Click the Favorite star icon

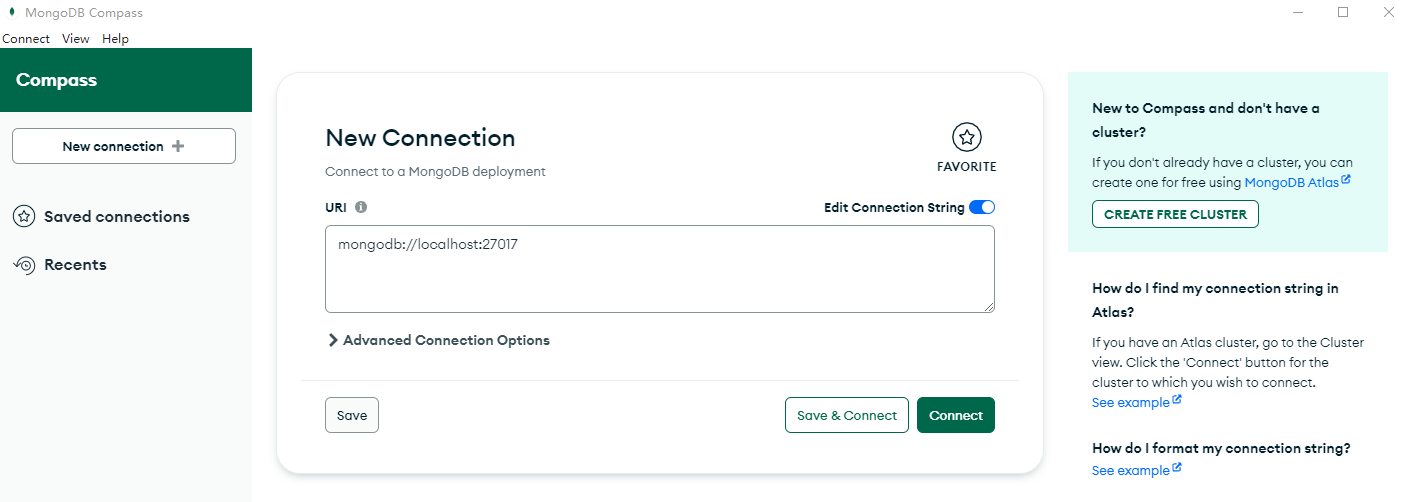click(x=966, y=137)
